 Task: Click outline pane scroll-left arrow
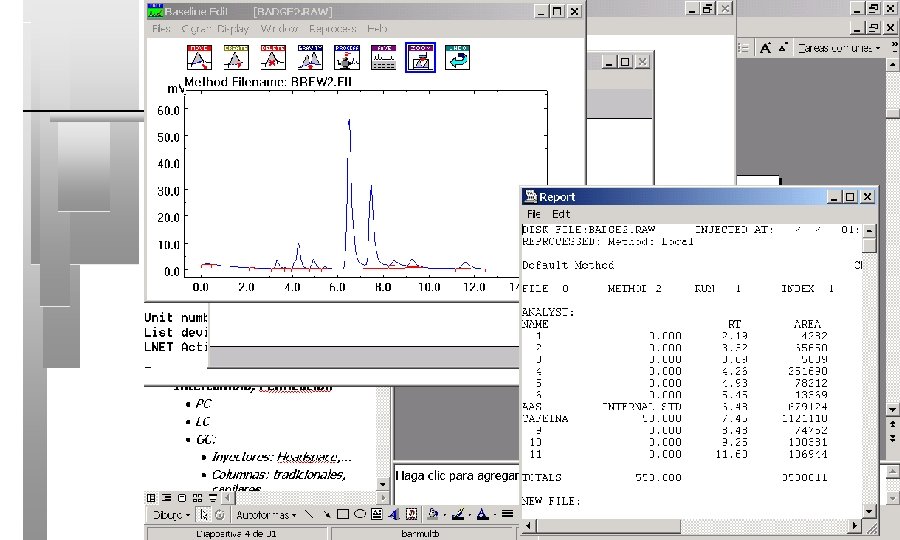click(228, 498)
